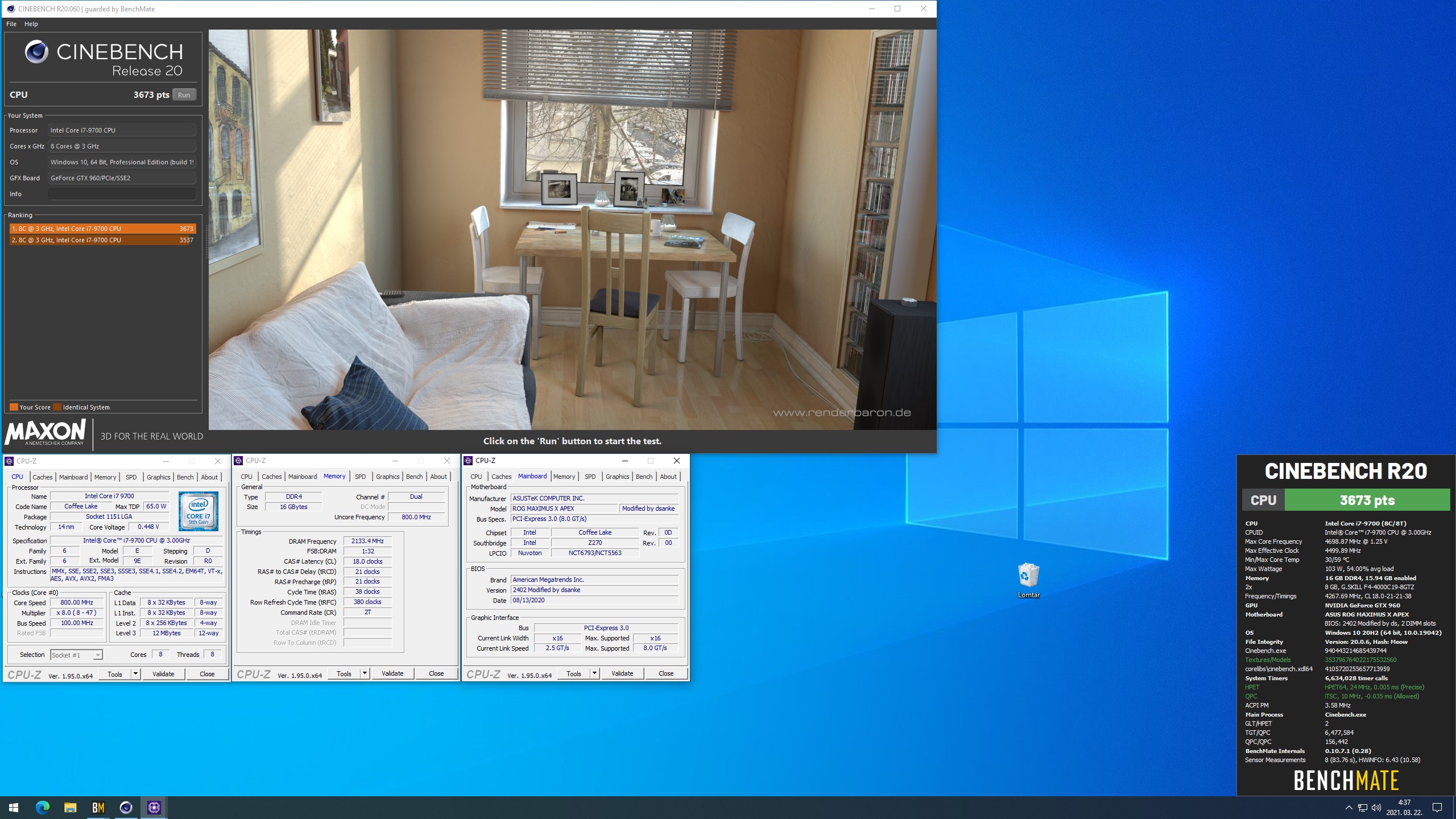Click Intel Core i7 logo in CPU-Z
Image resolution: width=1456 pixels, height=819 pixels.
198,511
